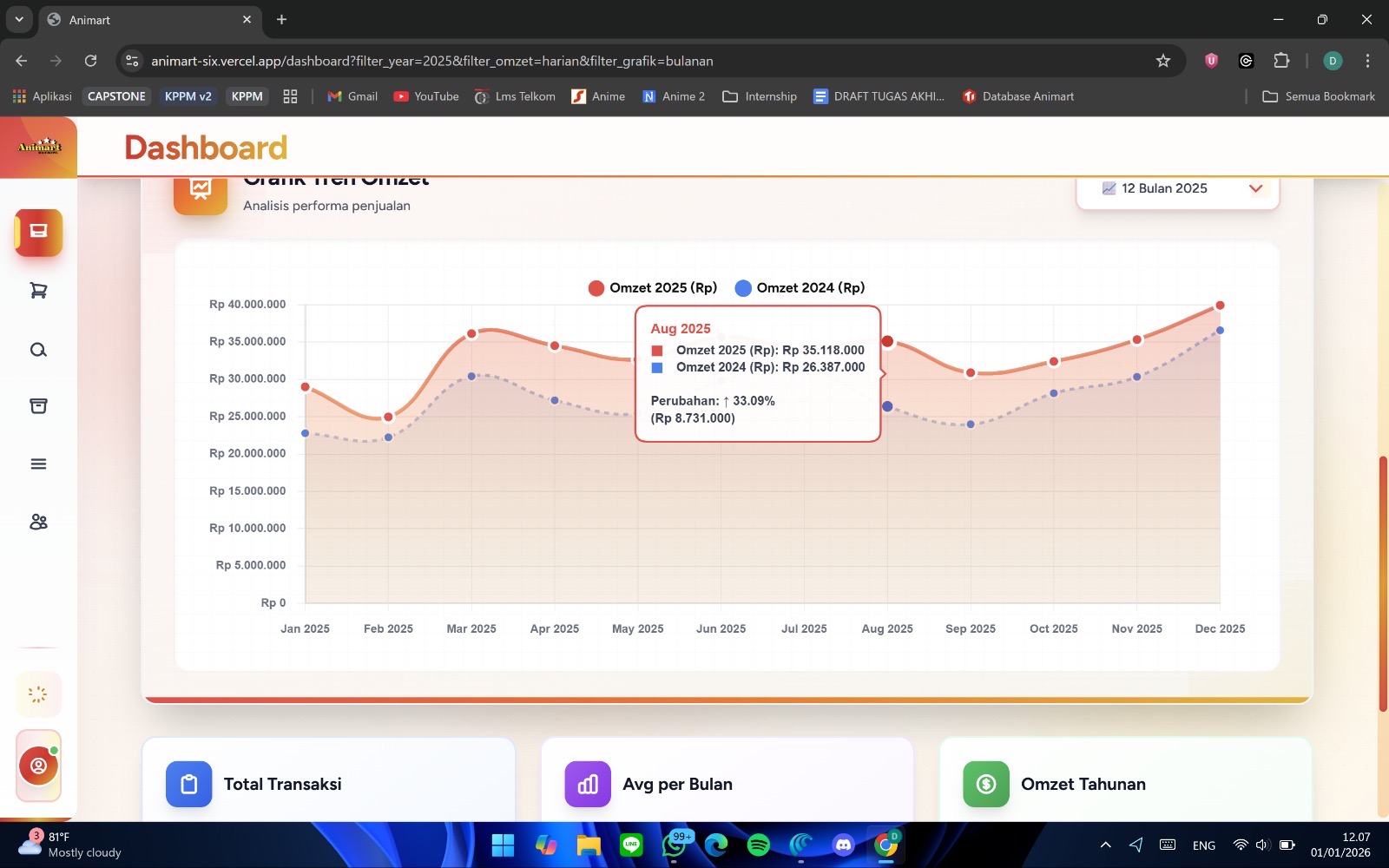Open the CAPSTONE bookmark
Image resolution: width=1389 pixels, height=868 pixels.
[x=116, y=96]
